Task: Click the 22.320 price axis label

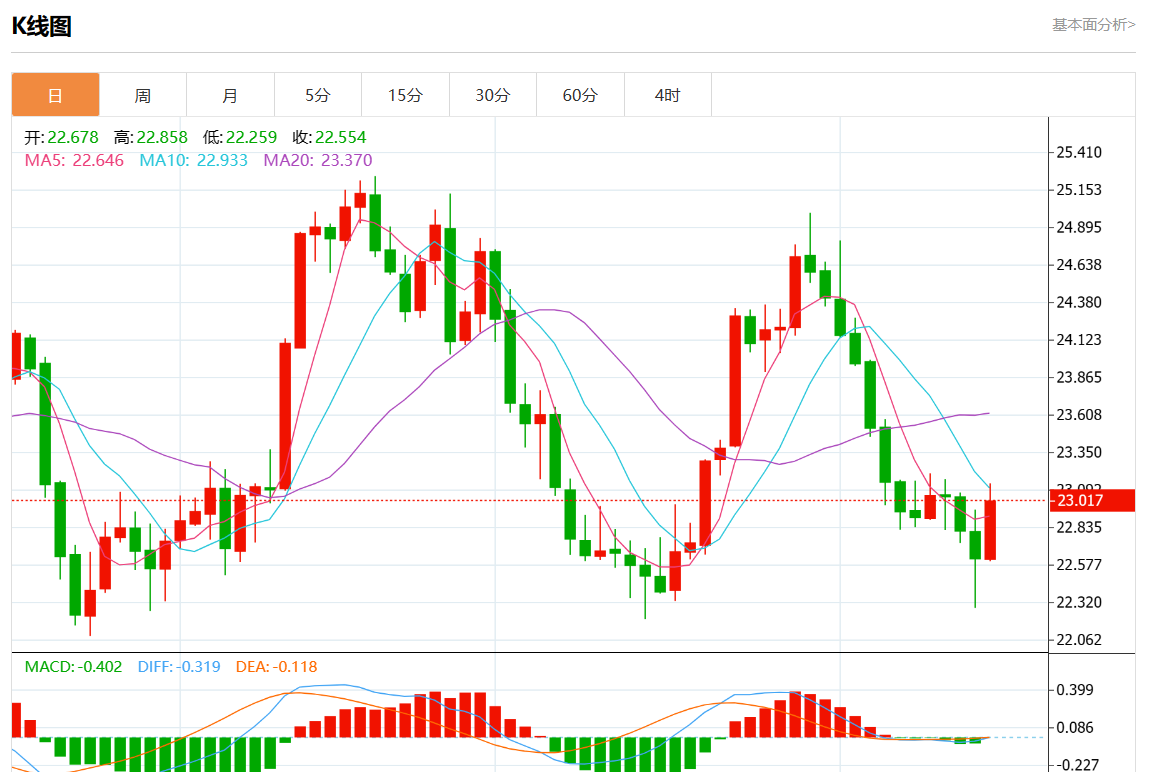Action: pyautogui.click(x=1079, y=603)
